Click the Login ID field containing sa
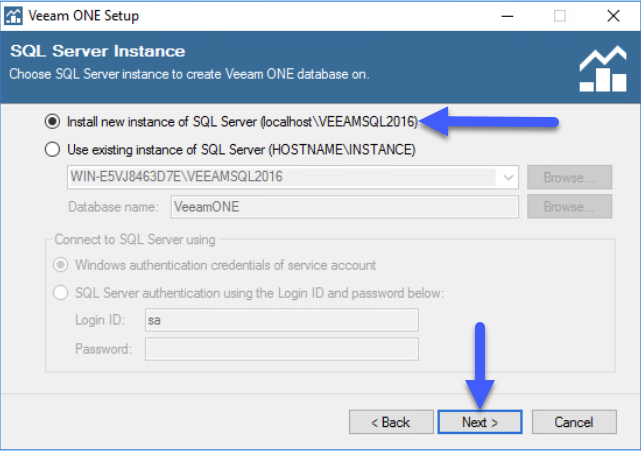 (x=282, y=320)
